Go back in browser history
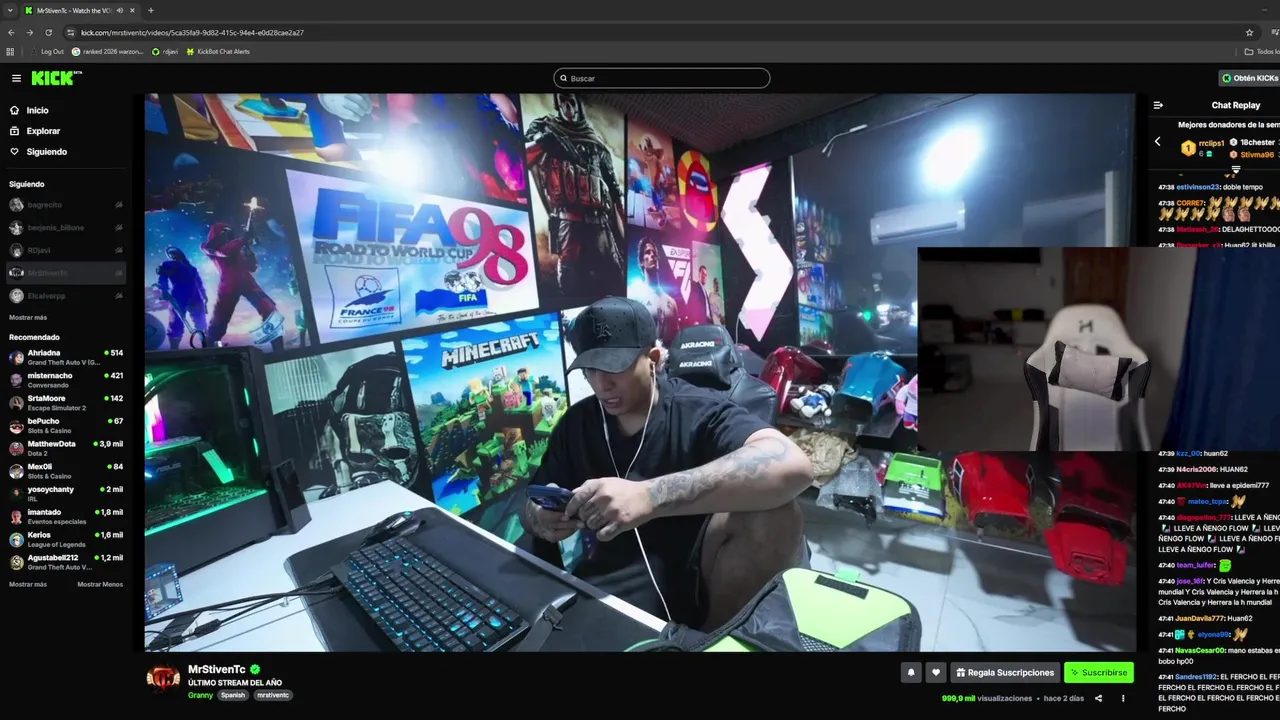Screen dimensions: 1280x720 pyautogui.click(x=11, y=32)
